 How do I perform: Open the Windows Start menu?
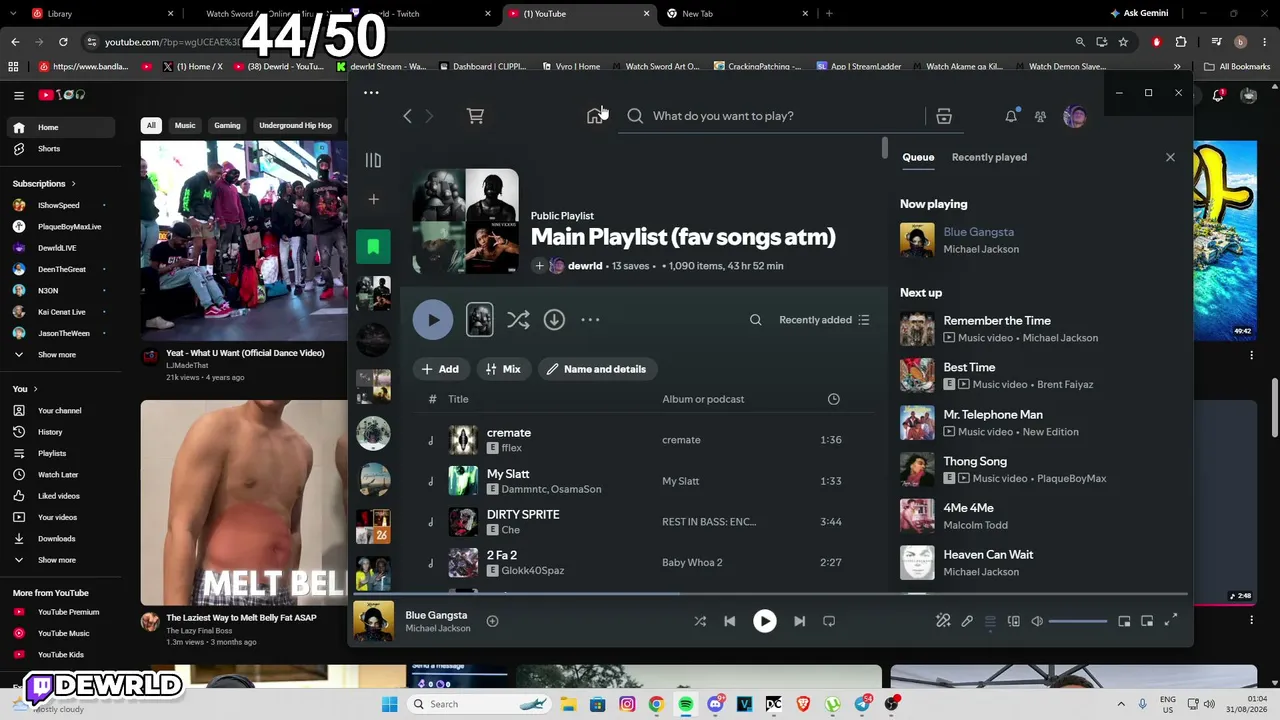389,704
